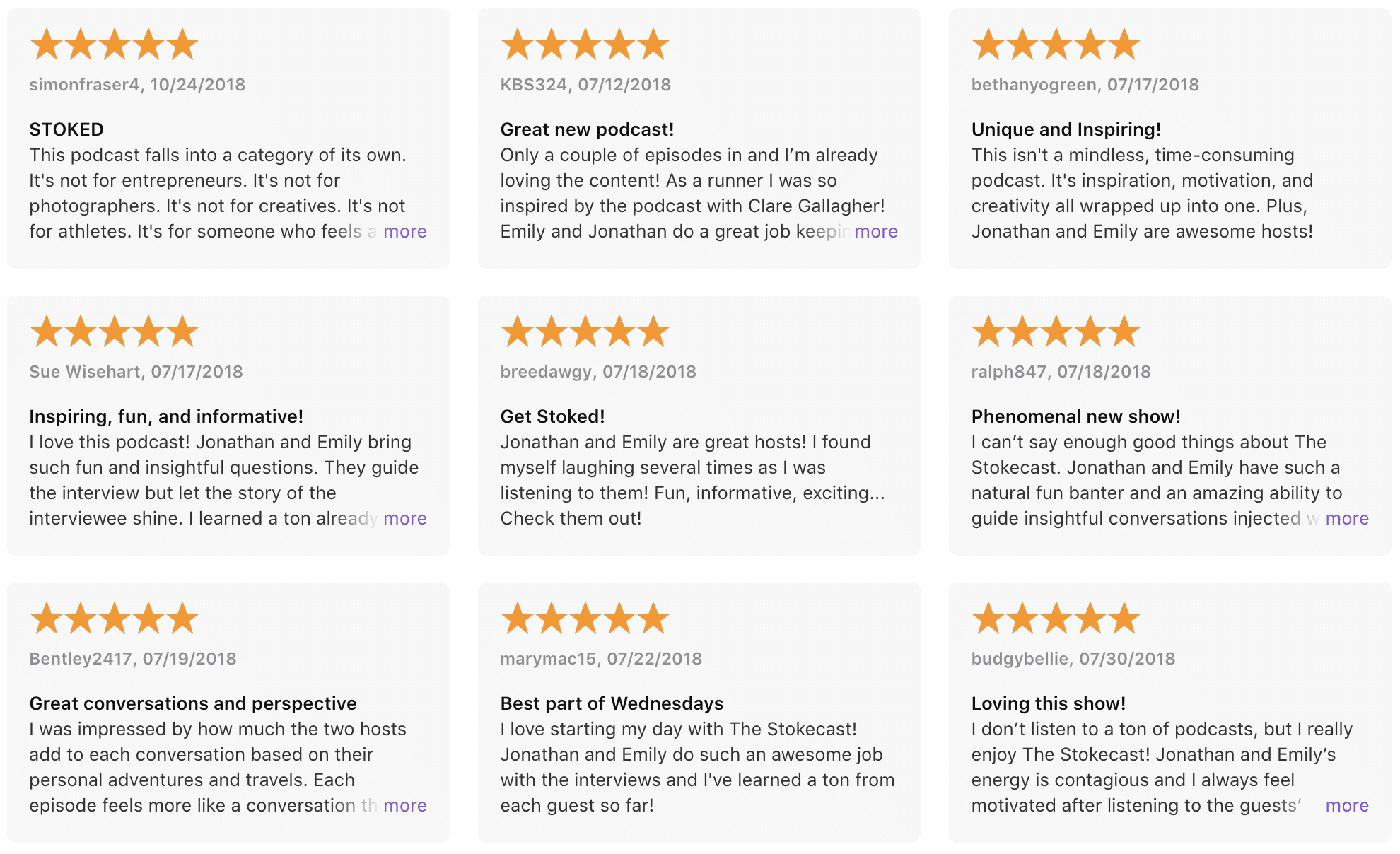Click the stars on bethanyogreen's review
Screen dimensions: 1400x854
pos(1056,45)
